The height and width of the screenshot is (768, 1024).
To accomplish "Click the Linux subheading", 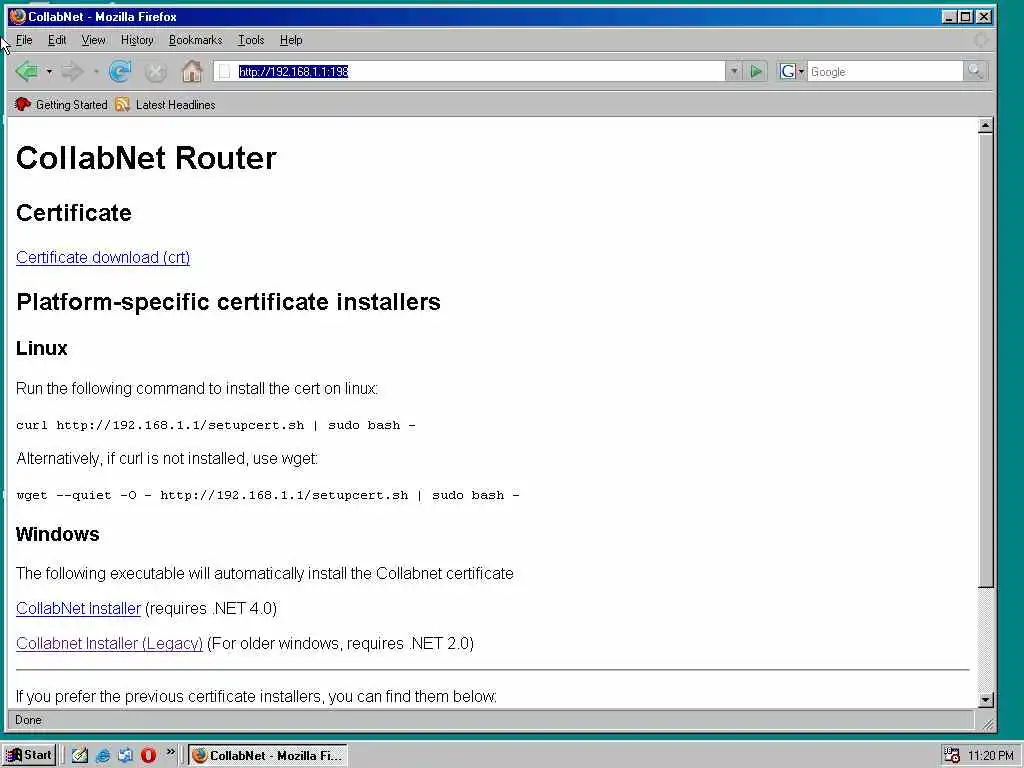I will pyautogui.click(x=42, y=348).
